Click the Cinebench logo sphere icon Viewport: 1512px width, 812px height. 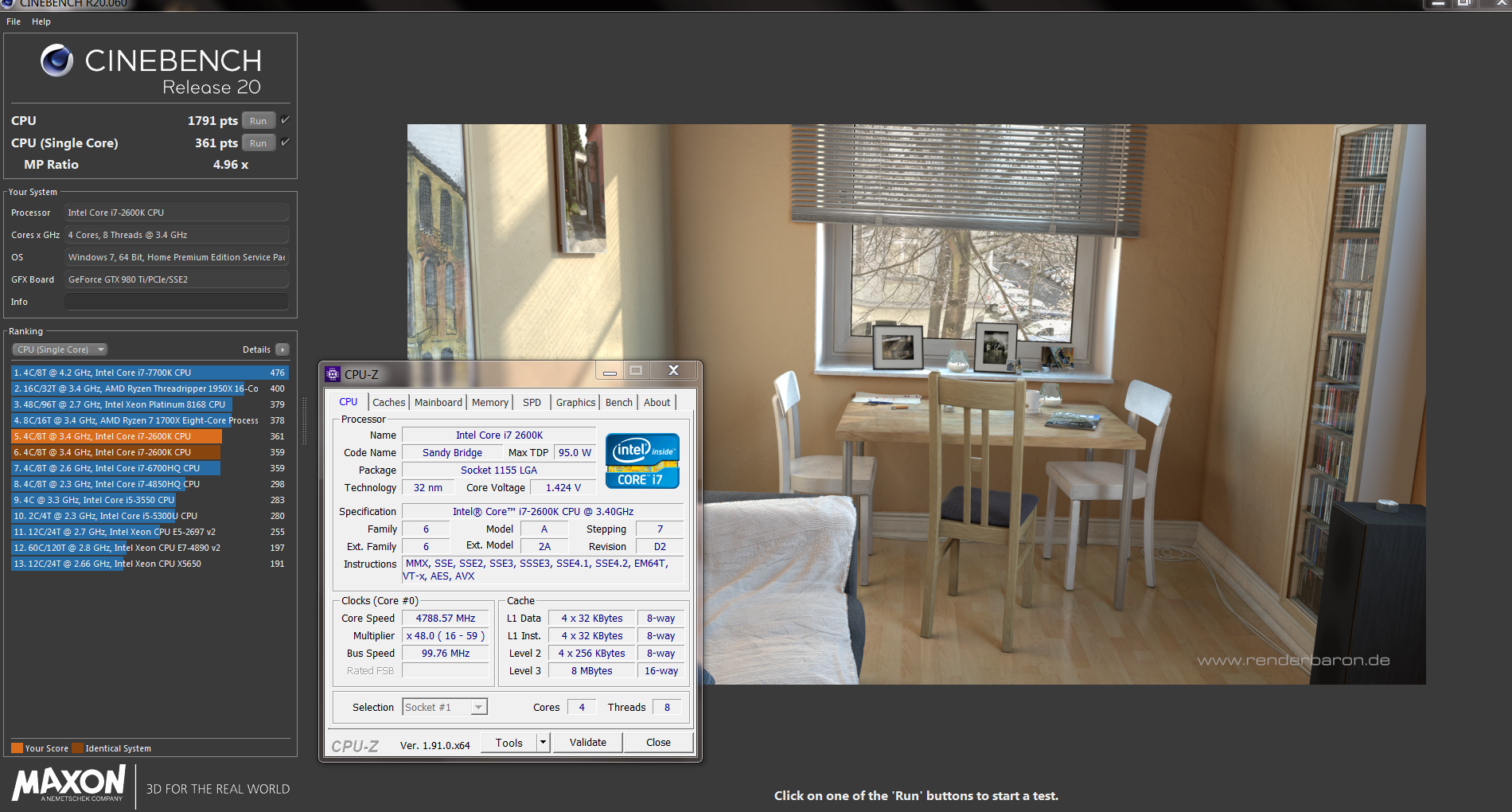tap(57, 61)
